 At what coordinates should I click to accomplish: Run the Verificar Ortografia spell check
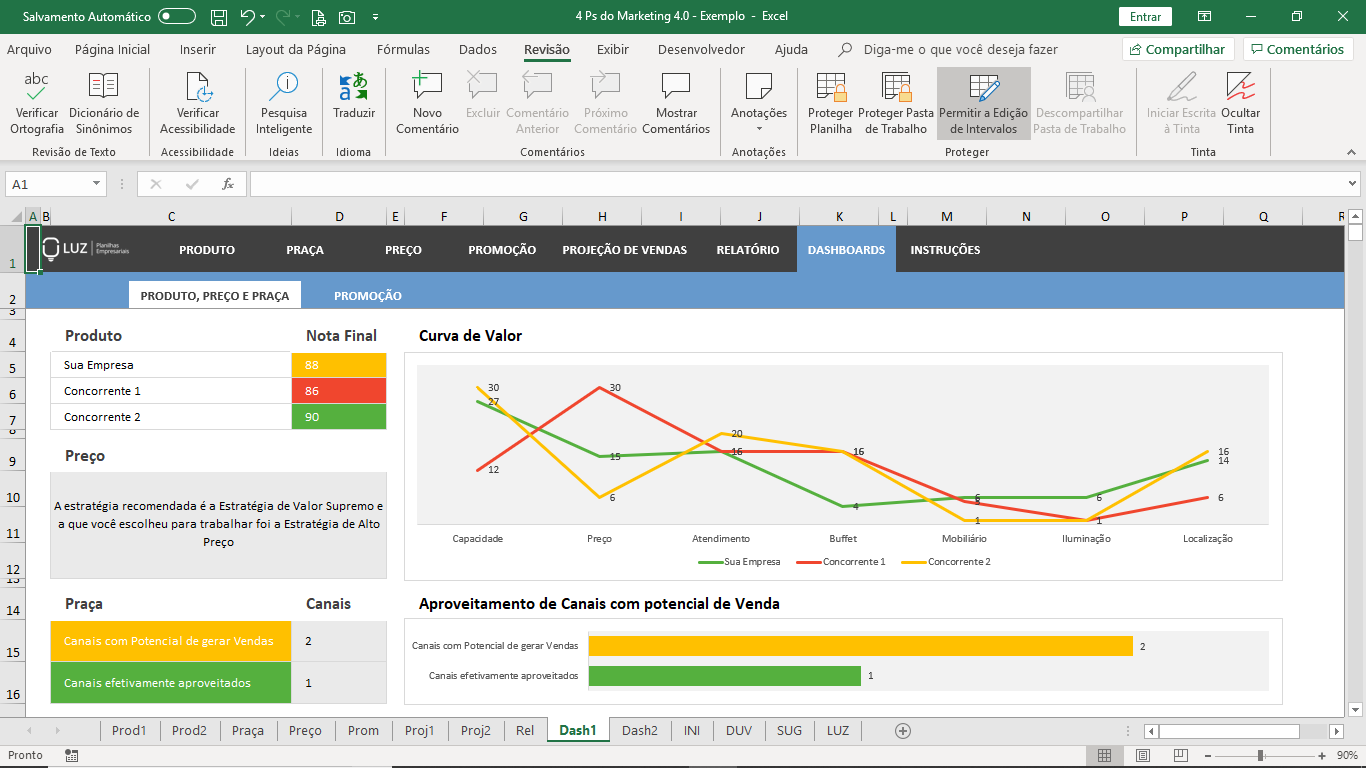[x=37, y=103]
